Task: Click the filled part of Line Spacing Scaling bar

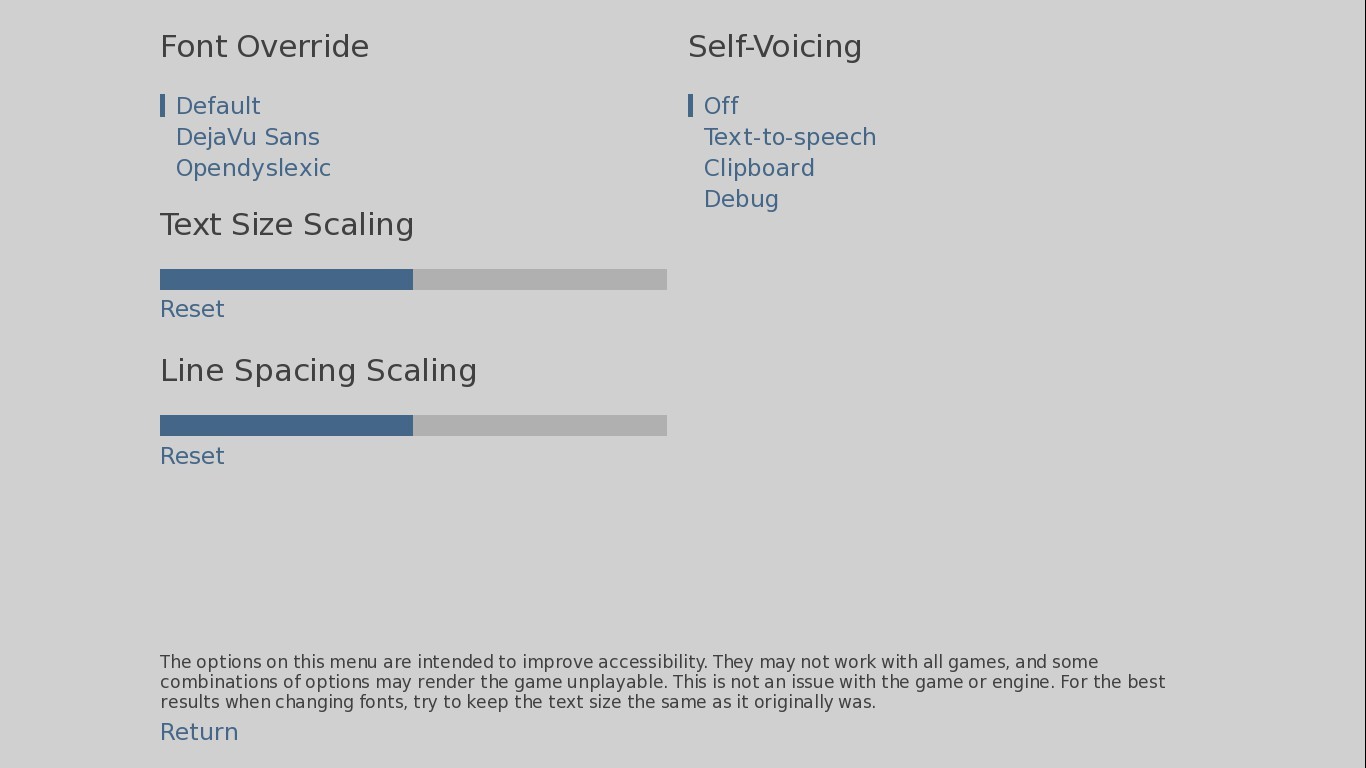Action: pyautogui.click(x=286, y=426)
